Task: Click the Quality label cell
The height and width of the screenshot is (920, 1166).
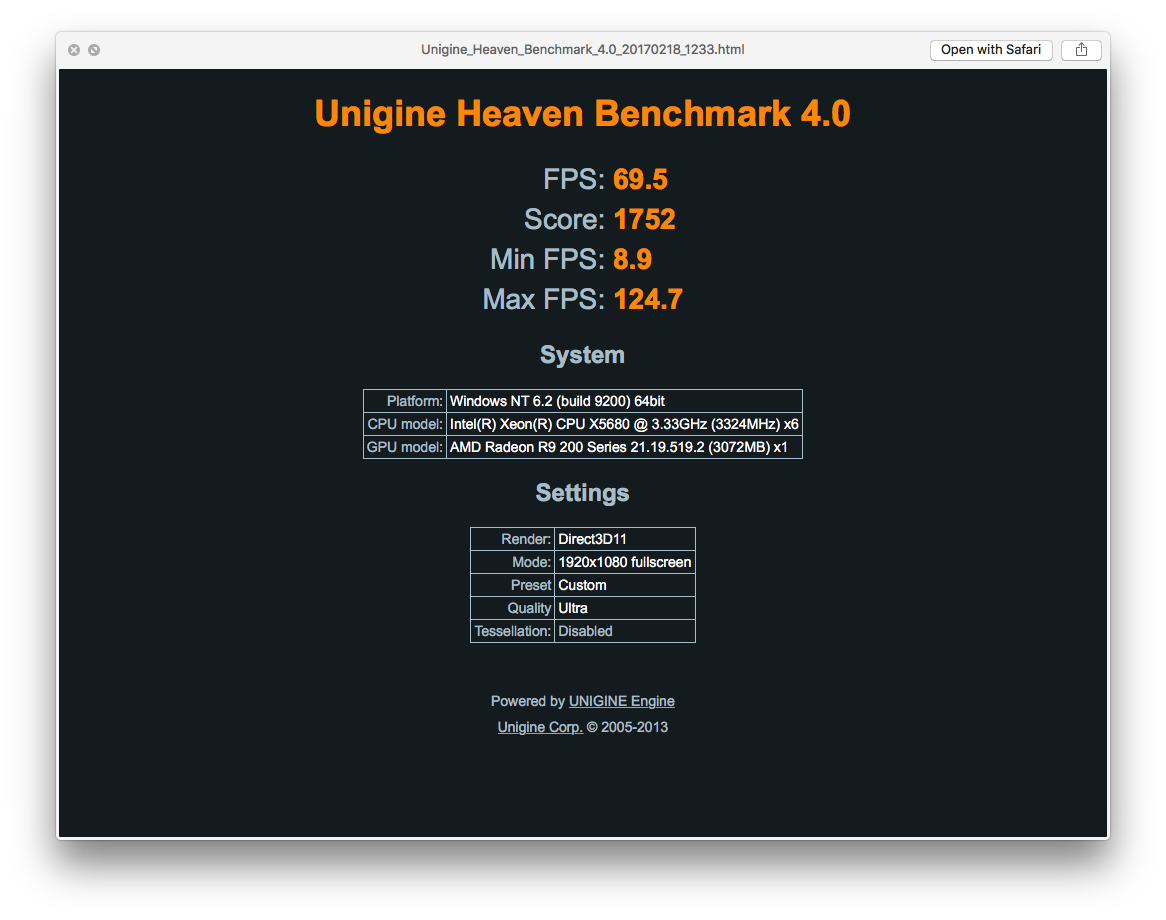Action: (512, 608)
